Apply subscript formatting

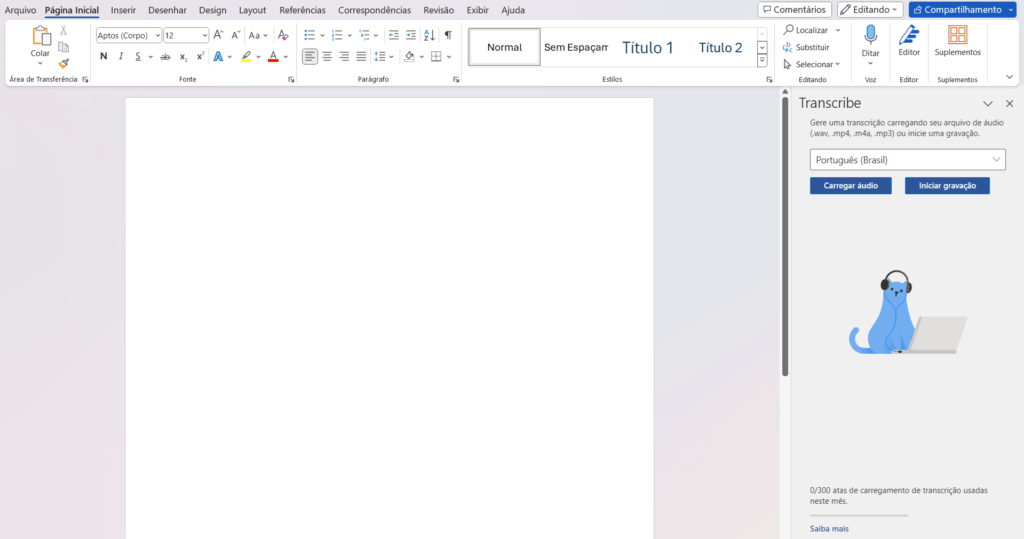point(184,57)
